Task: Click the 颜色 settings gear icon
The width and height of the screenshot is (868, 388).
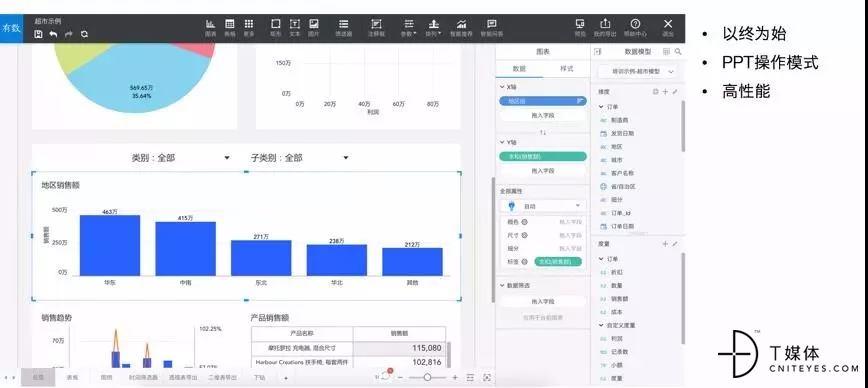Action: click(524, 222)
